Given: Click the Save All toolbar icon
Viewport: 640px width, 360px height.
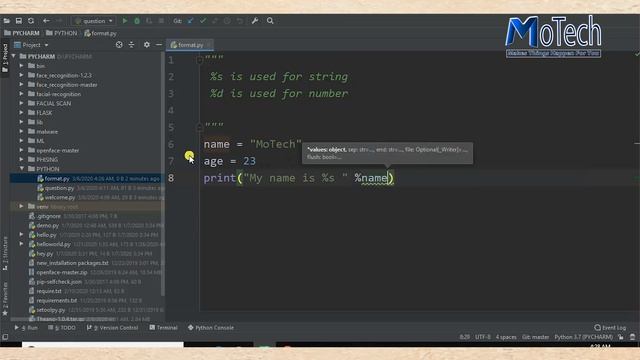Looking at the screenshot, I should 19,21.
